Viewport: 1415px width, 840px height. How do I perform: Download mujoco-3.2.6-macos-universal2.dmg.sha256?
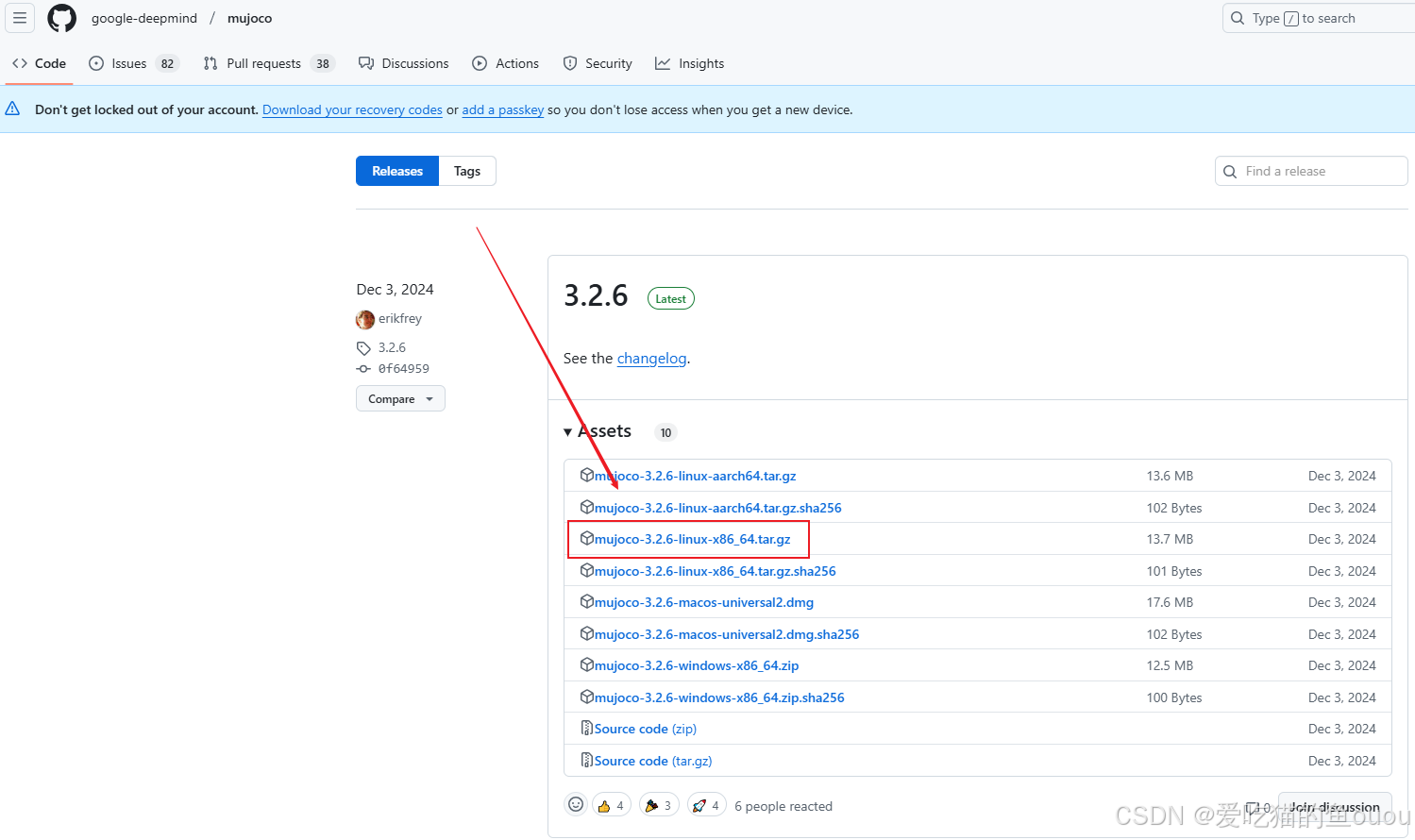pos(726,634)
